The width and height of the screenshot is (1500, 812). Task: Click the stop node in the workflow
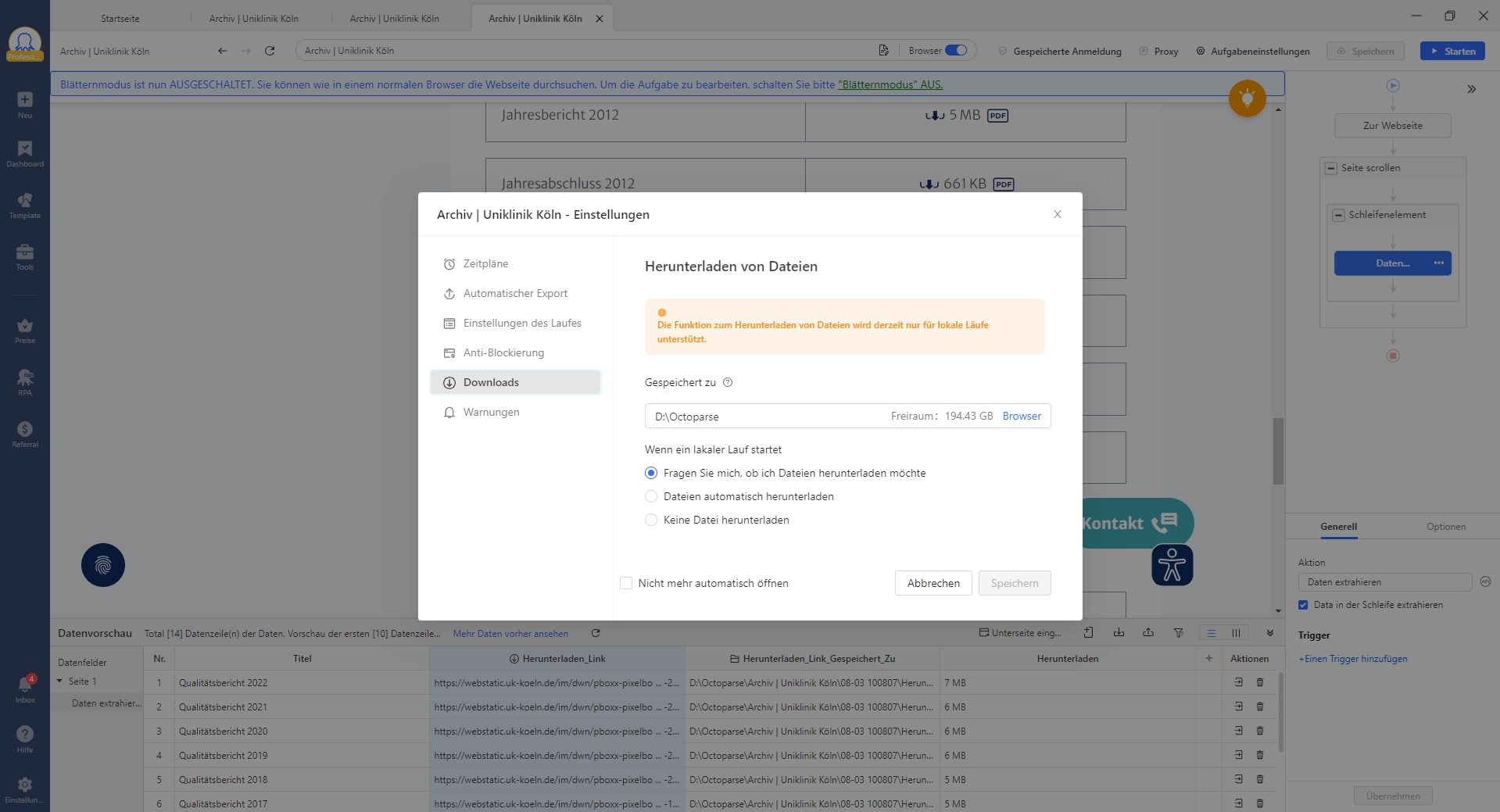[1393, 356]
